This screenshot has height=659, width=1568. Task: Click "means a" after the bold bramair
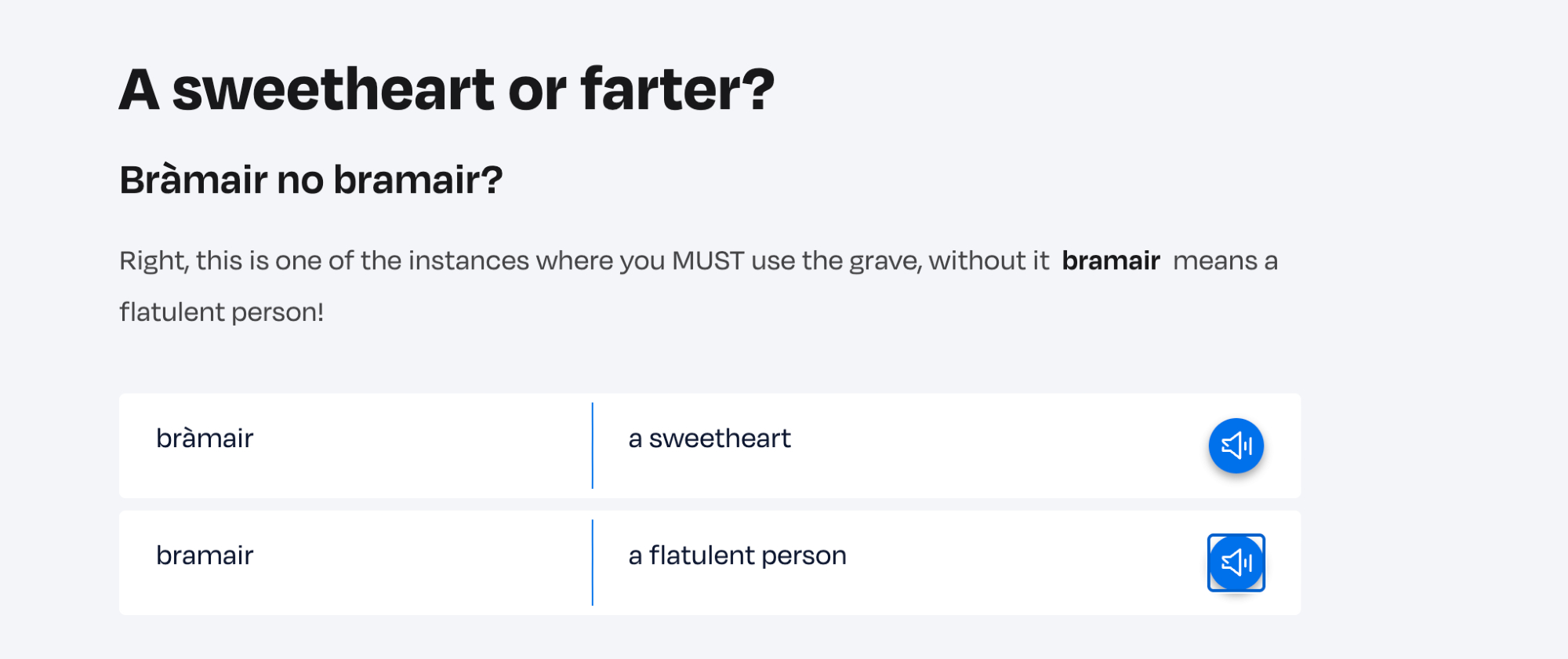1225,260
